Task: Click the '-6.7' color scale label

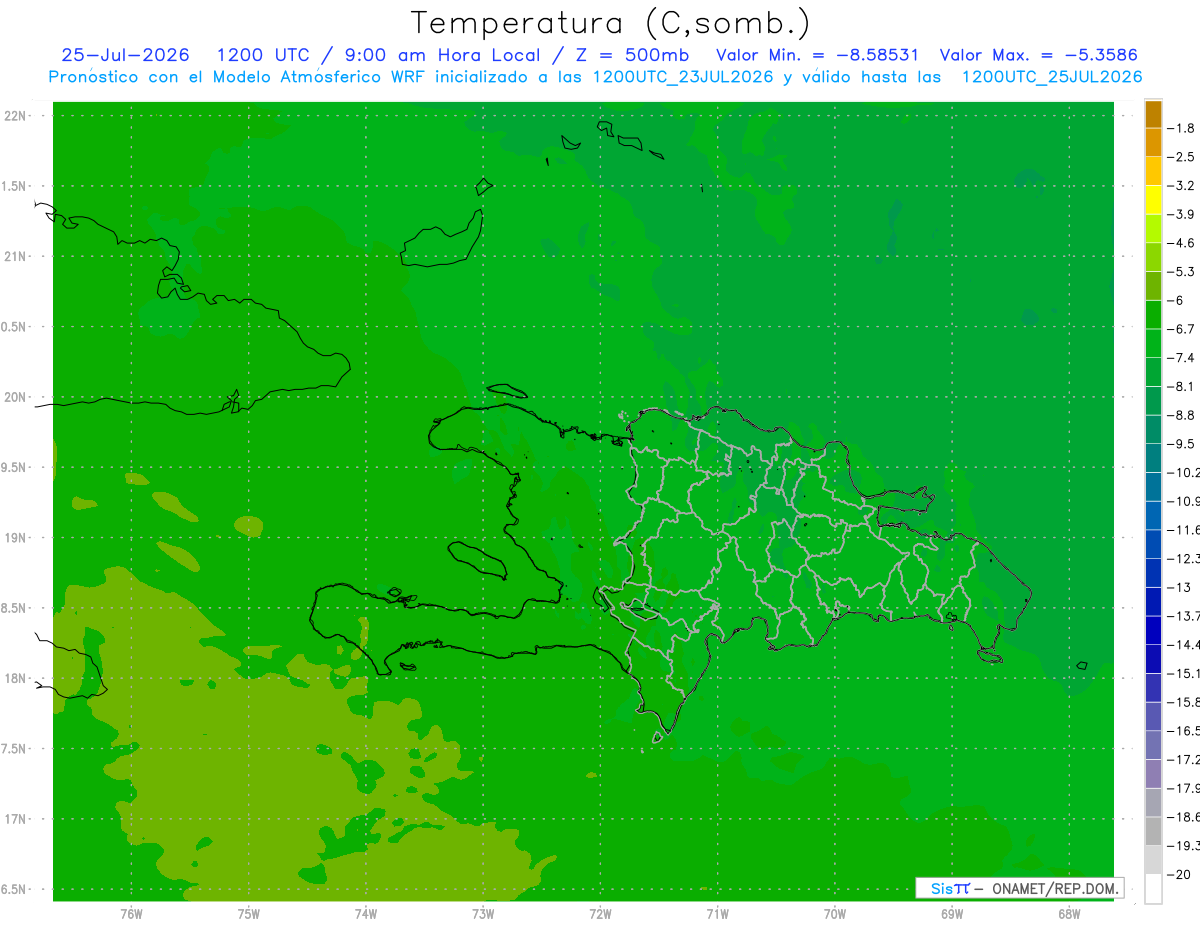Action: (x=1182, y=329)
